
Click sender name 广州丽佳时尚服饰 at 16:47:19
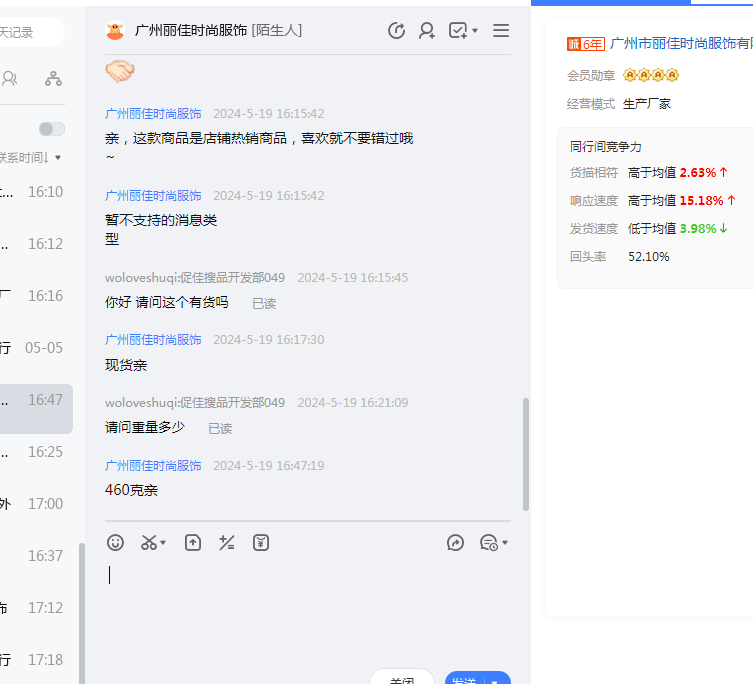[153, 466]
